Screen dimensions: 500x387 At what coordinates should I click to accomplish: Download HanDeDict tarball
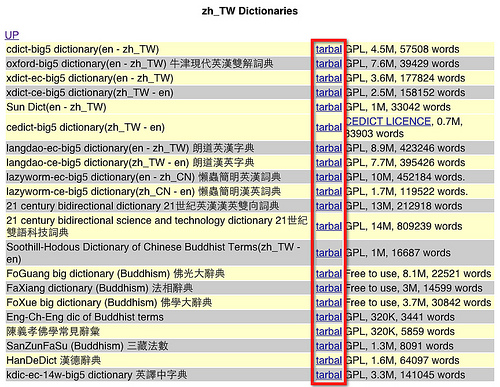coord(329,360)
